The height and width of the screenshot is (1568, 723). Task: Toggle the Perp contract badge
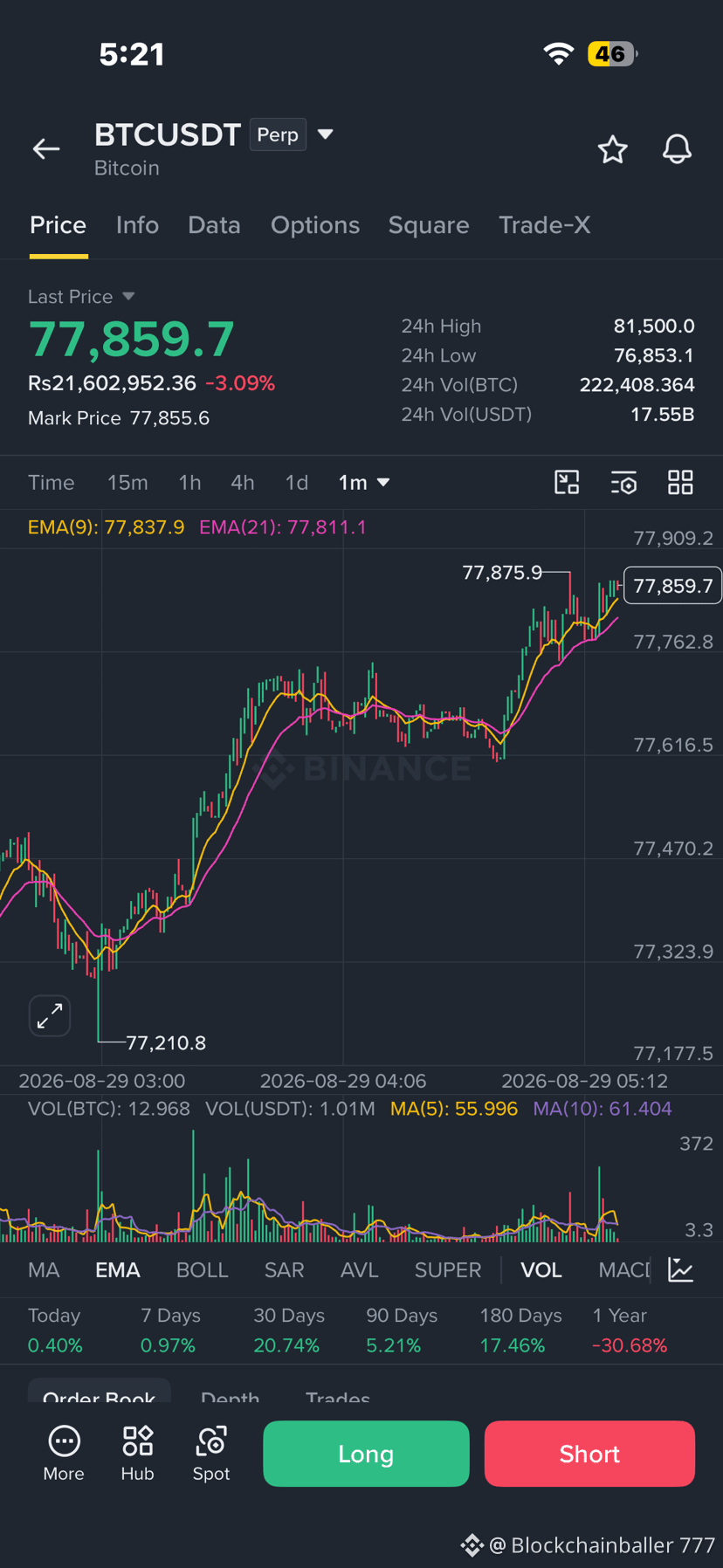pos(278,134)
